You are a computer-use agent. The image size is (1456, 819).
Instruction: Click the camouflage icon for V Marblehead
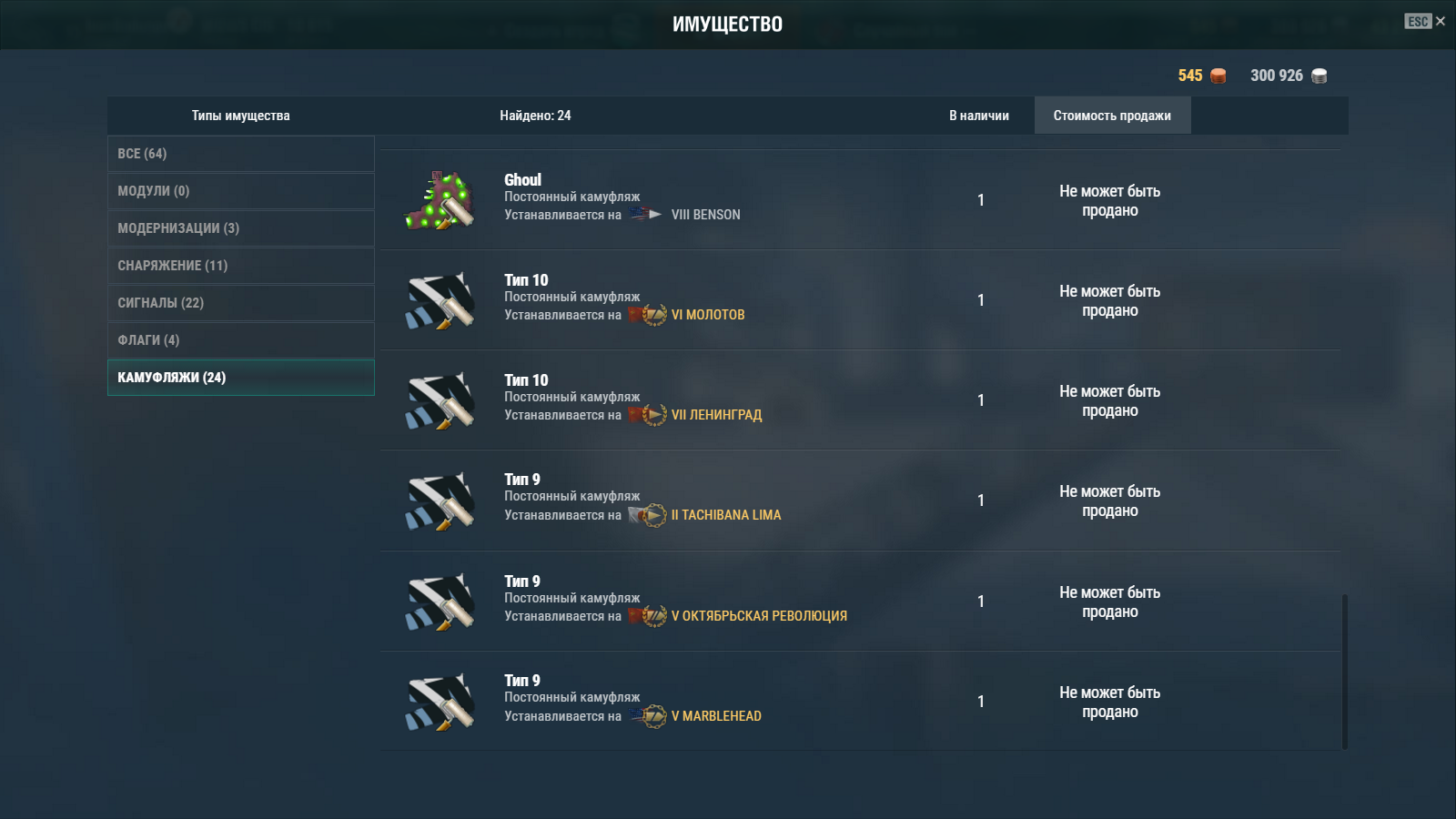click(440, 702)
